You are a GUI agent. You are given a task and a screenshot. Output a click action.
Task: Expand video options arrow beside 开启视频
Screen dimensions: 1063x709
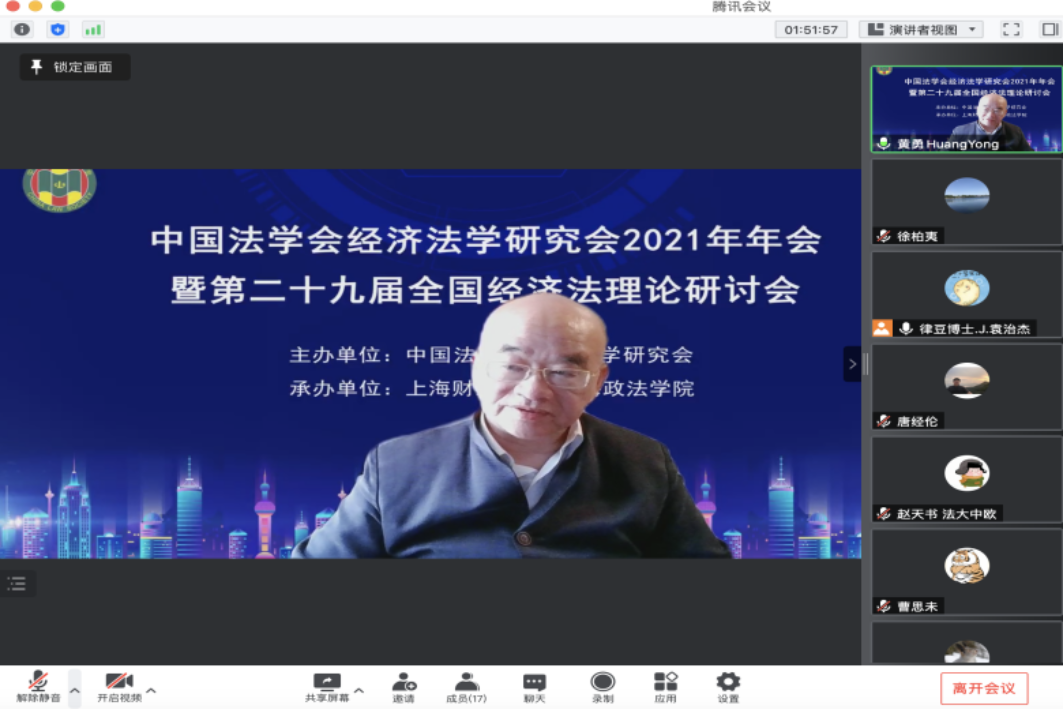pos(151,690)
